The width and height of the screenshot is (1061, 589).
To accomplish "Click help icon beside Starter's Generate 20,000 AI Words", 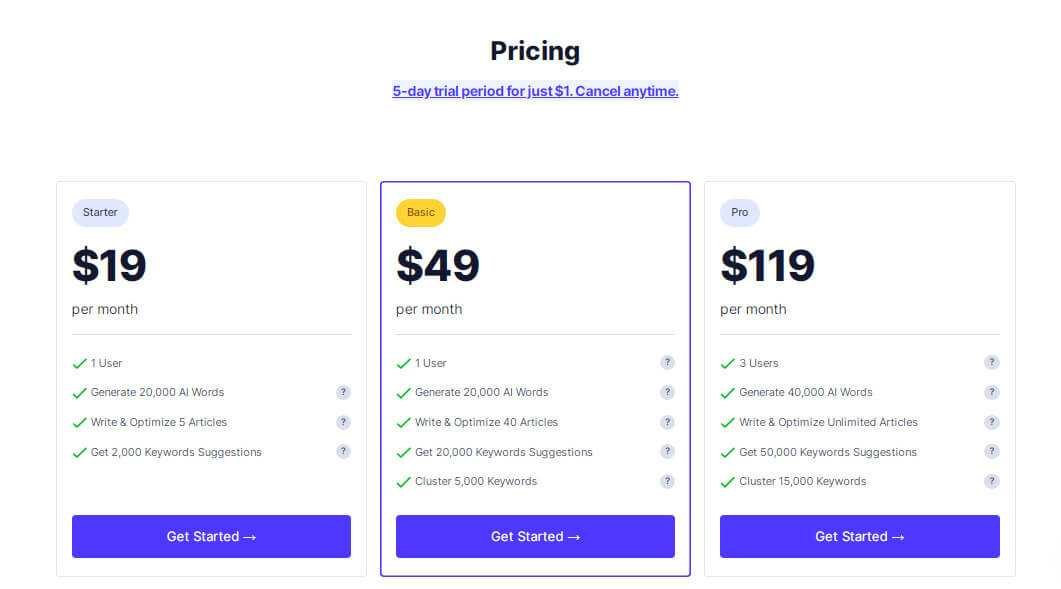I will click(x=343, y=392).
